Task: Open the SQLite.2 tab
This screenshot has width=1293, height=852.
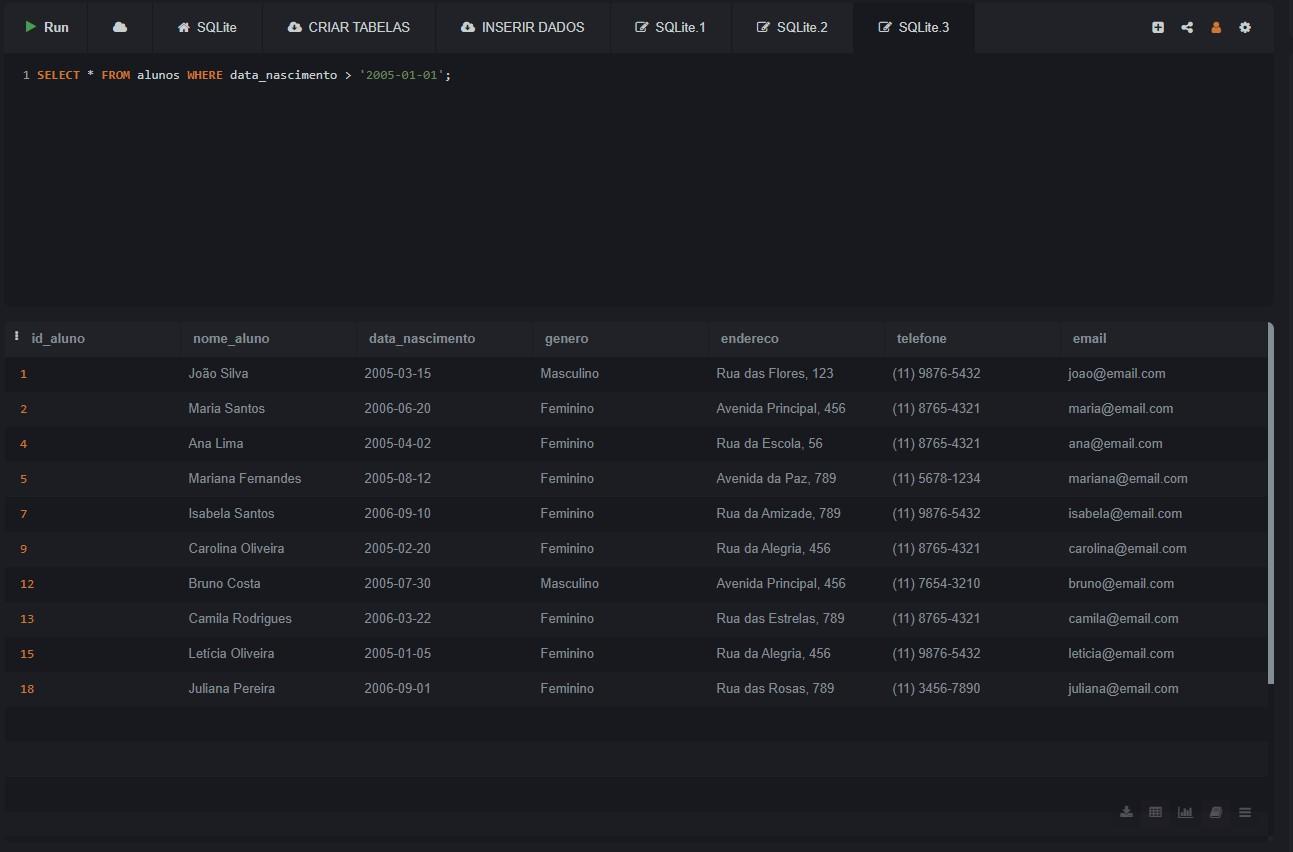Action: [792, 27]
